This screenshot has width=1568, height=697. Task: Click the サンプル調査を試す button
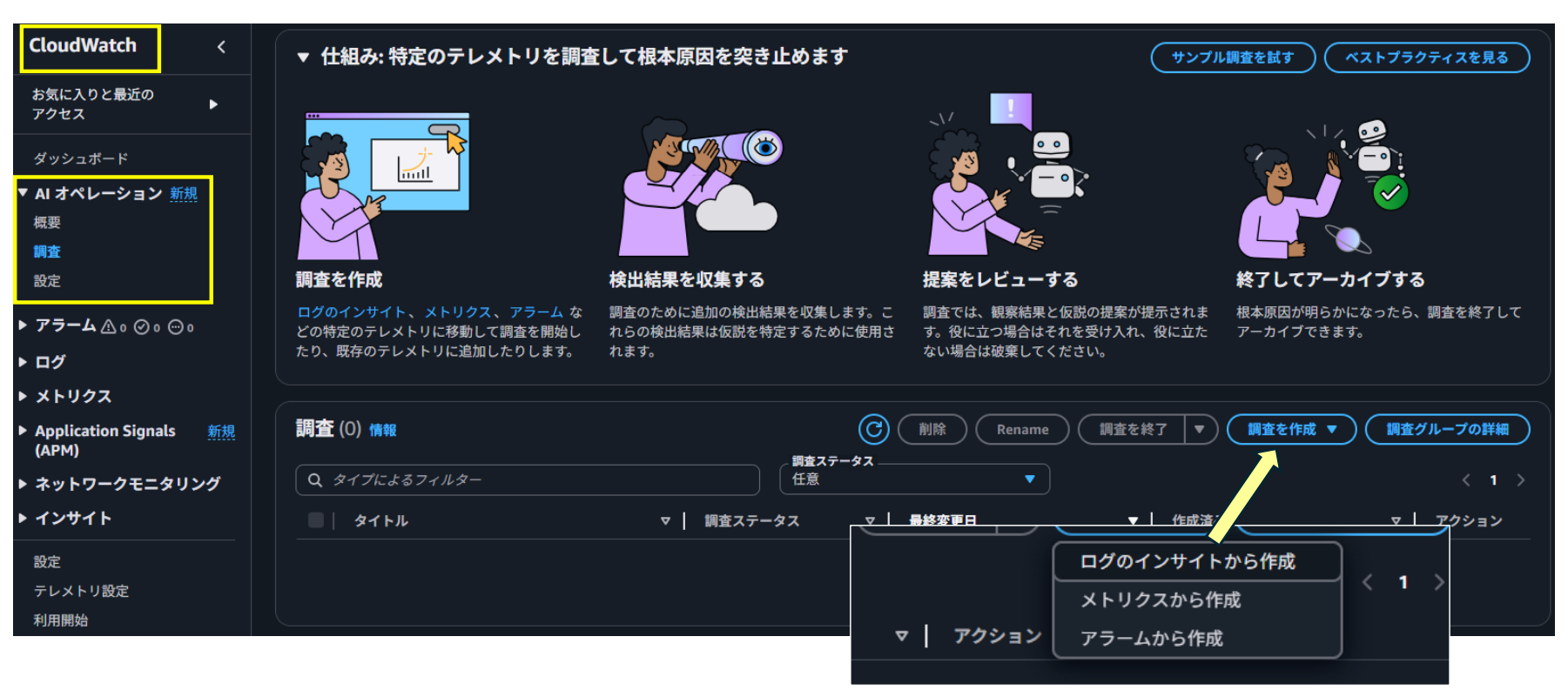1233,57
